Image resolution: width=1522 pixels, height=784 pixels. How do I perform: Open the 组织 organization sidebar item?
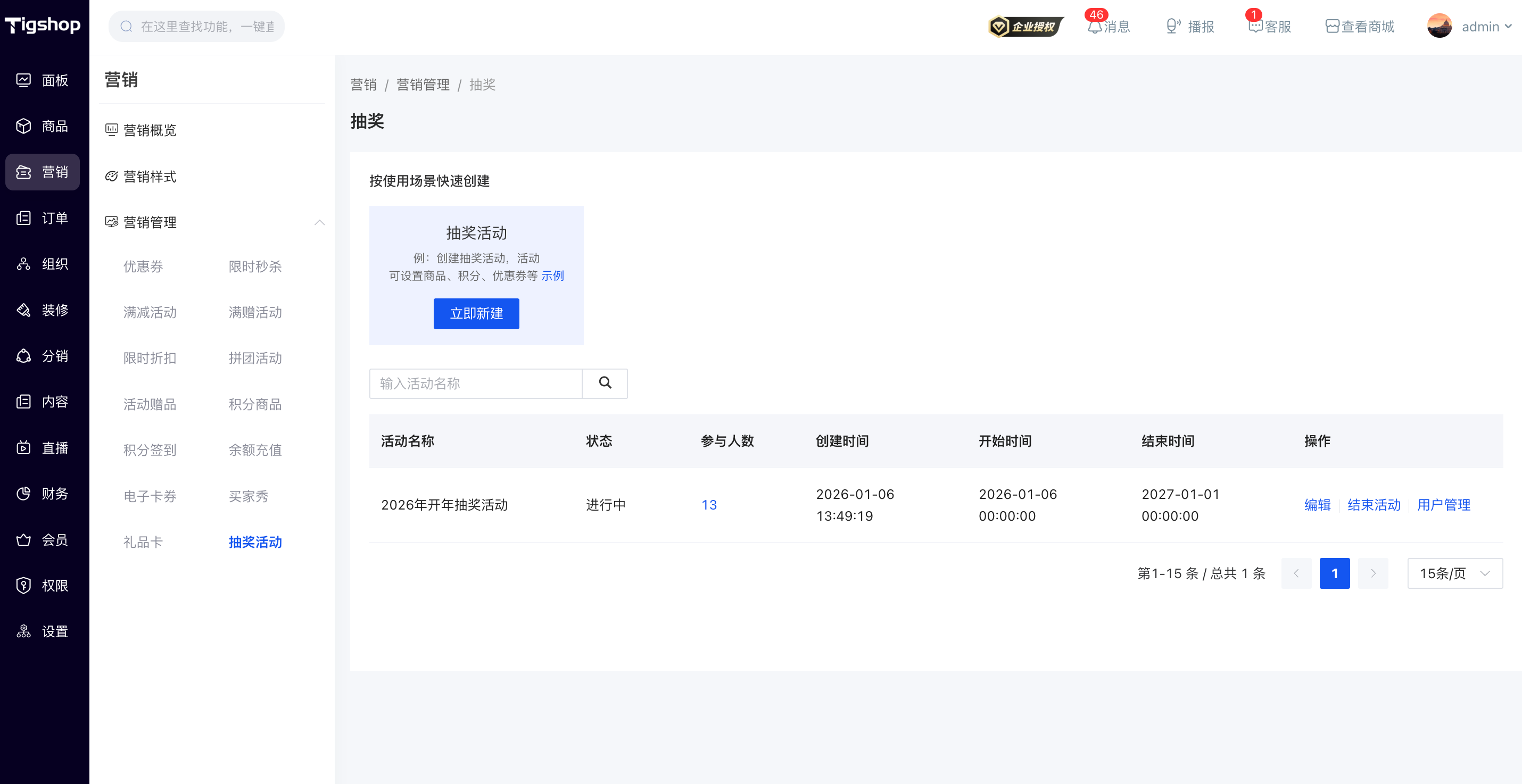(x=43, y=264)
